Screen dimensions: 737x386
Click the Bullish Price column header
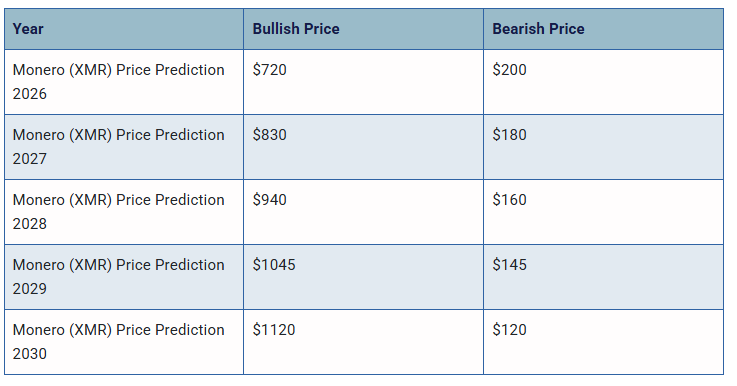coord(363,29)
